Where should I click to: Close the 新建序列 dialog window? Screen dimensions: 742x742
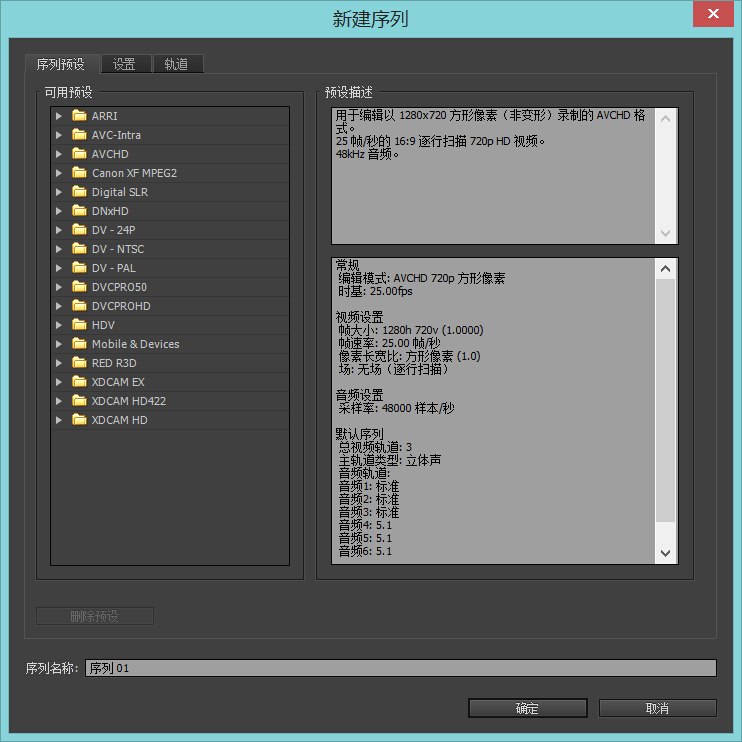click(711, 15)
